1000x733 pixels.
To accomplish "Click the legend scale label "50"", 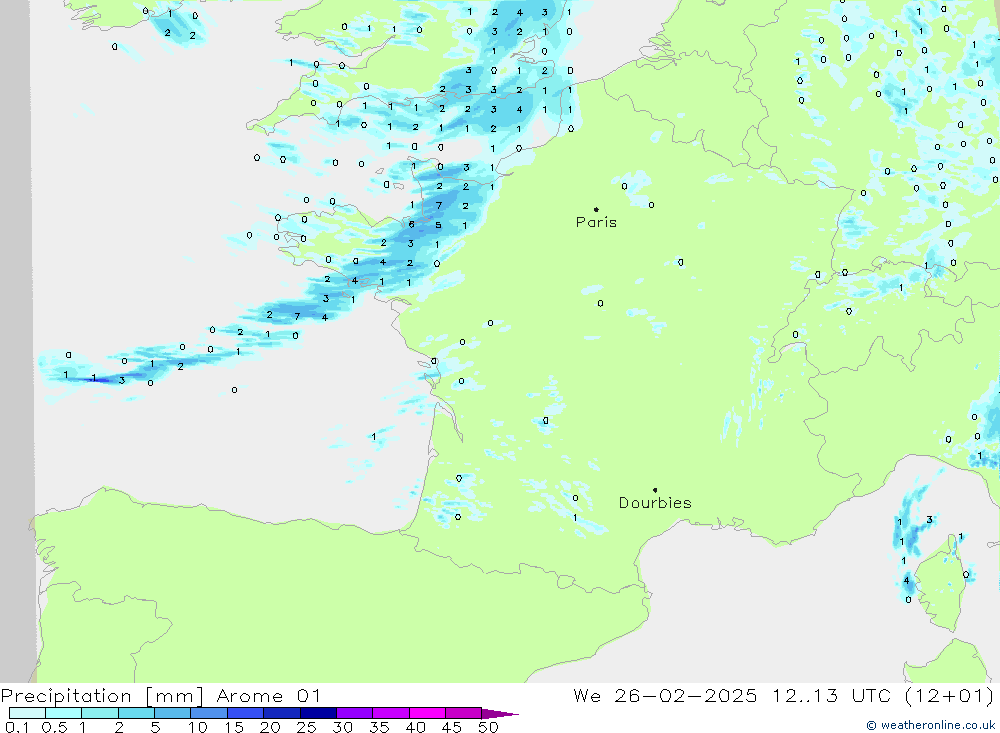I will coord(489,727).
